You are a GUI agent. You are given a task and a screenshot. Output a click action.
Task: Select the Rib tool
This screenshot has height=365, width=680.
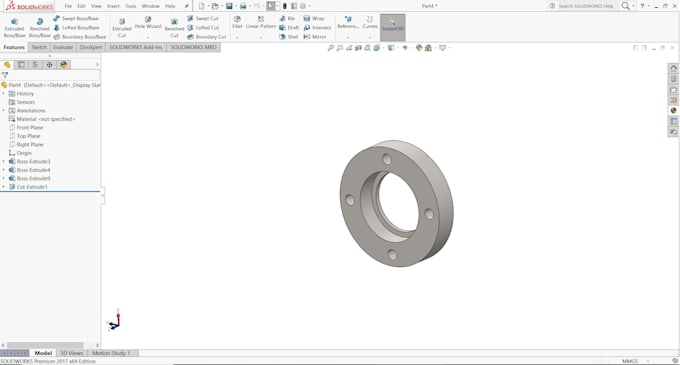[287, 18]
